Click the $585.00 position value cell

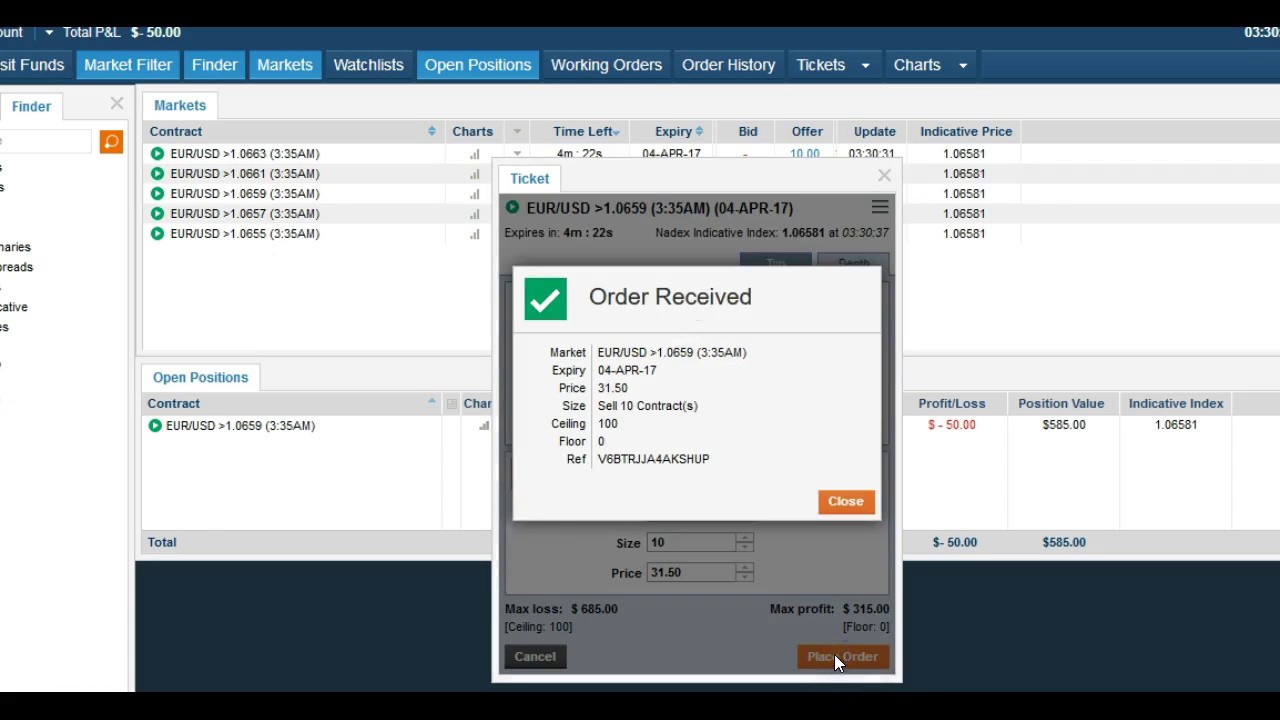pyautogui.click(x=1064, y=425)
